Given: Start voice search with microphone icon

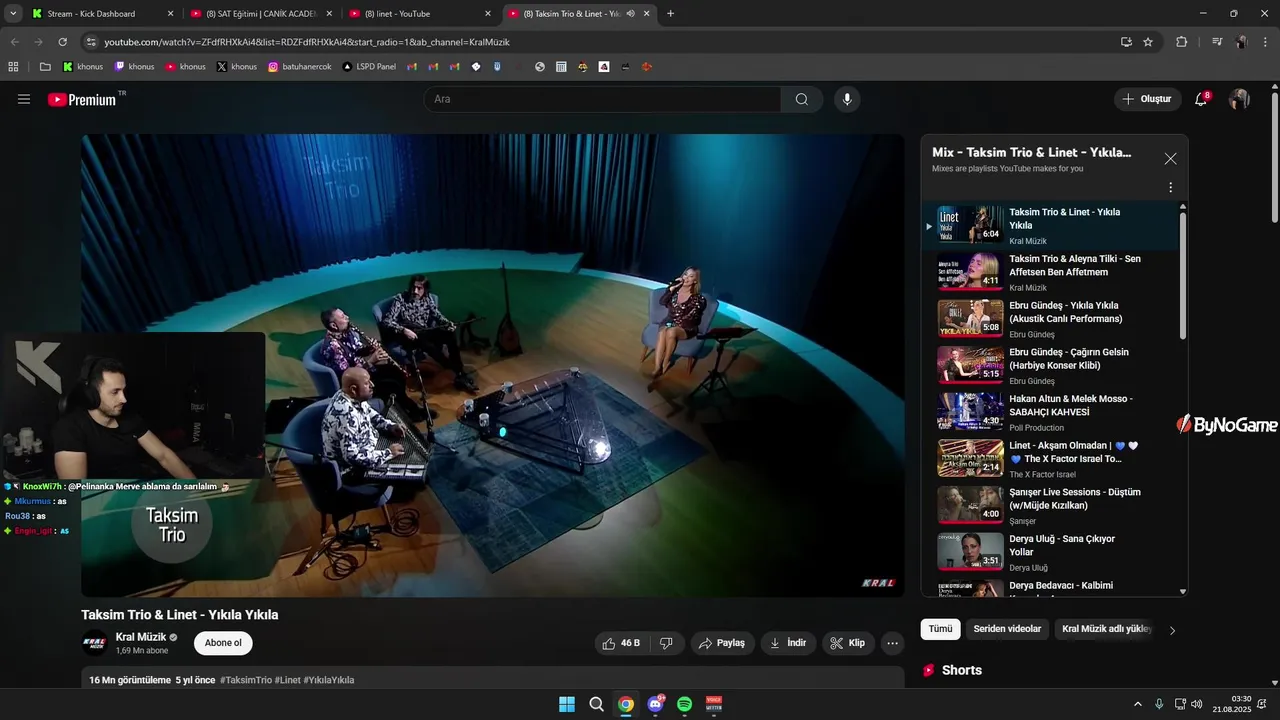Looking at the screenshot, I should tap(847, 99).
